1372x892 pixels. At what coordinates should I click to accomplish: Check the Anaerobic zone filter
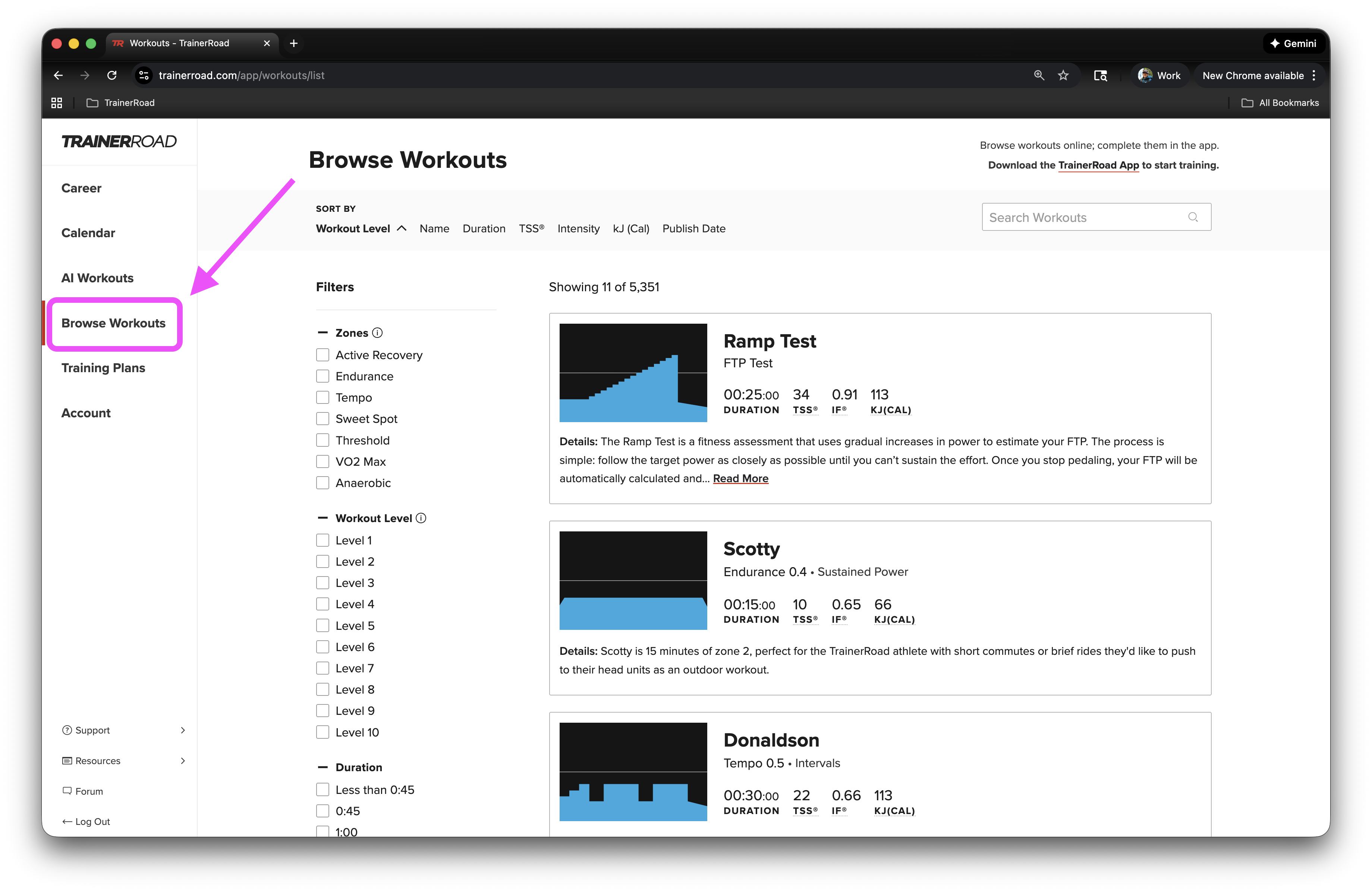[x=323, y=483]
